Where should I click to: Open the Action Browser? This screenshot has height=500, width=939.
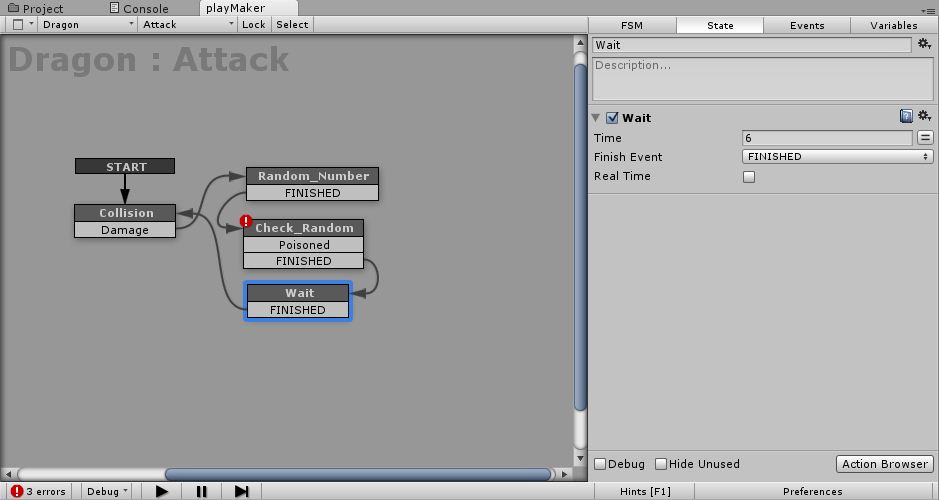(885, 464)
